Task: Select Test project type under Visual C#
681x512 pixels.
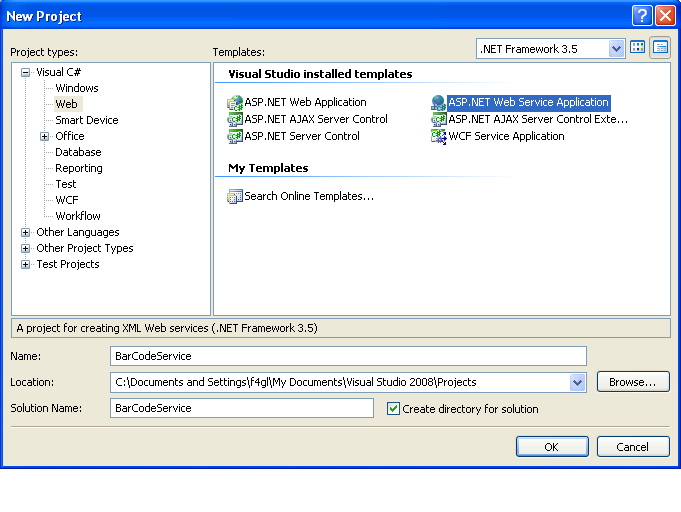Action: (x=66, y=185)
